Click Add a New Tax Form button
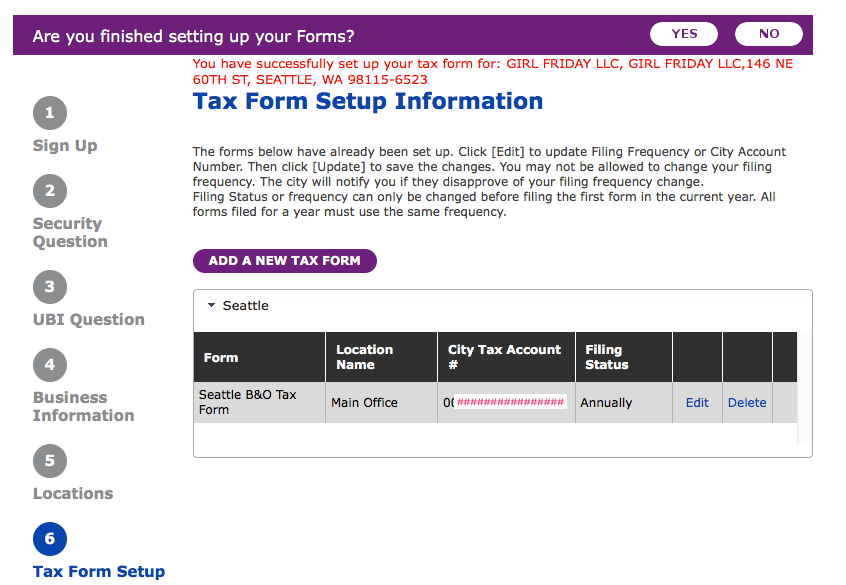Image resolution: width=846 pixels, height=585 pixels. 285,261
